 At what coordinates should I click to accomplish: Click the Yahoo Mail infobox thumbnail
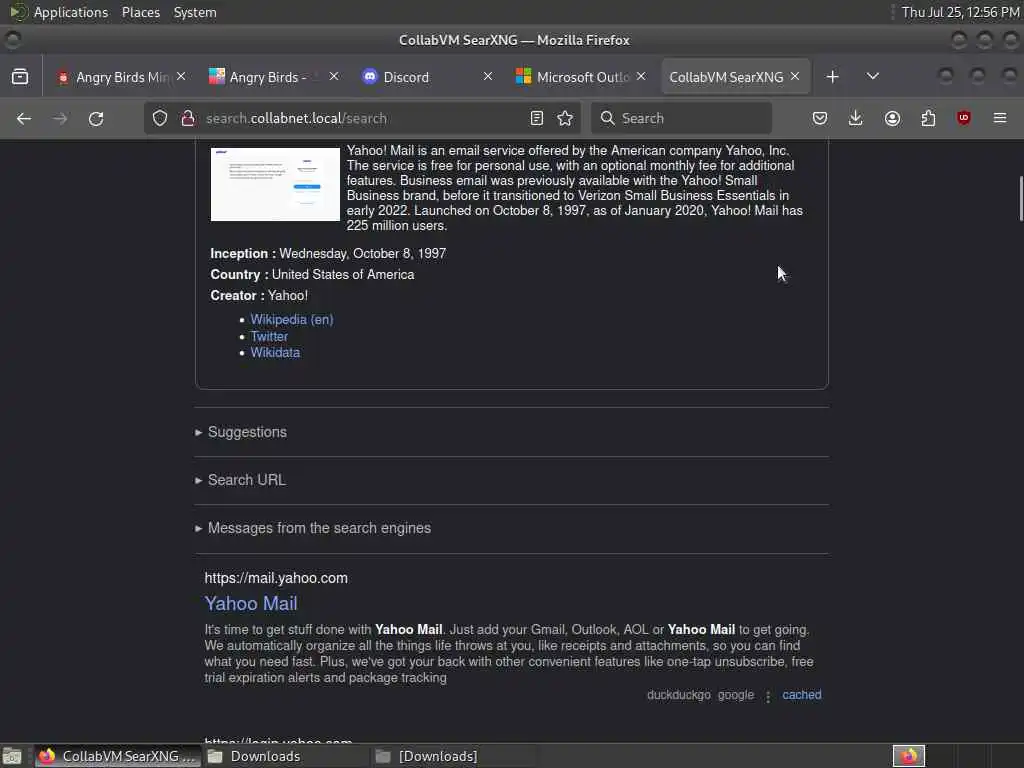[x=275, y=184]
